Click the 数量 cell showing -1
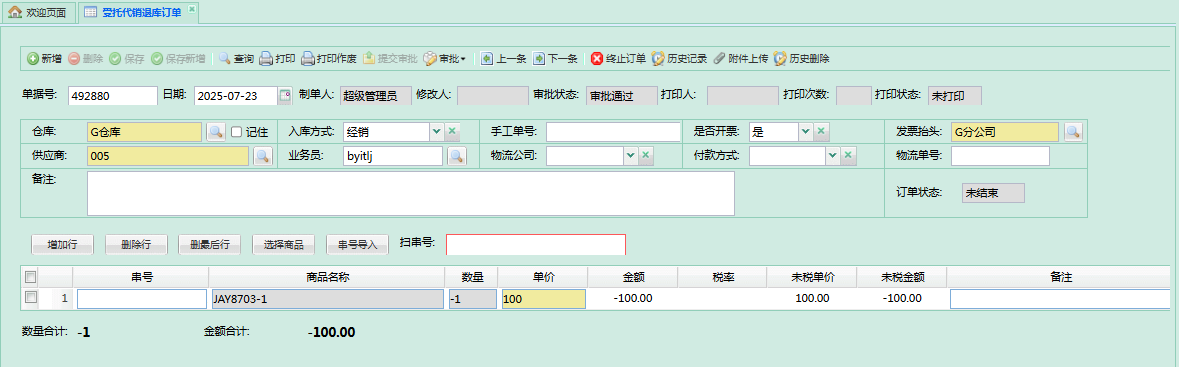This screenshot has height=367, width=1179. (x=473, y=299)
